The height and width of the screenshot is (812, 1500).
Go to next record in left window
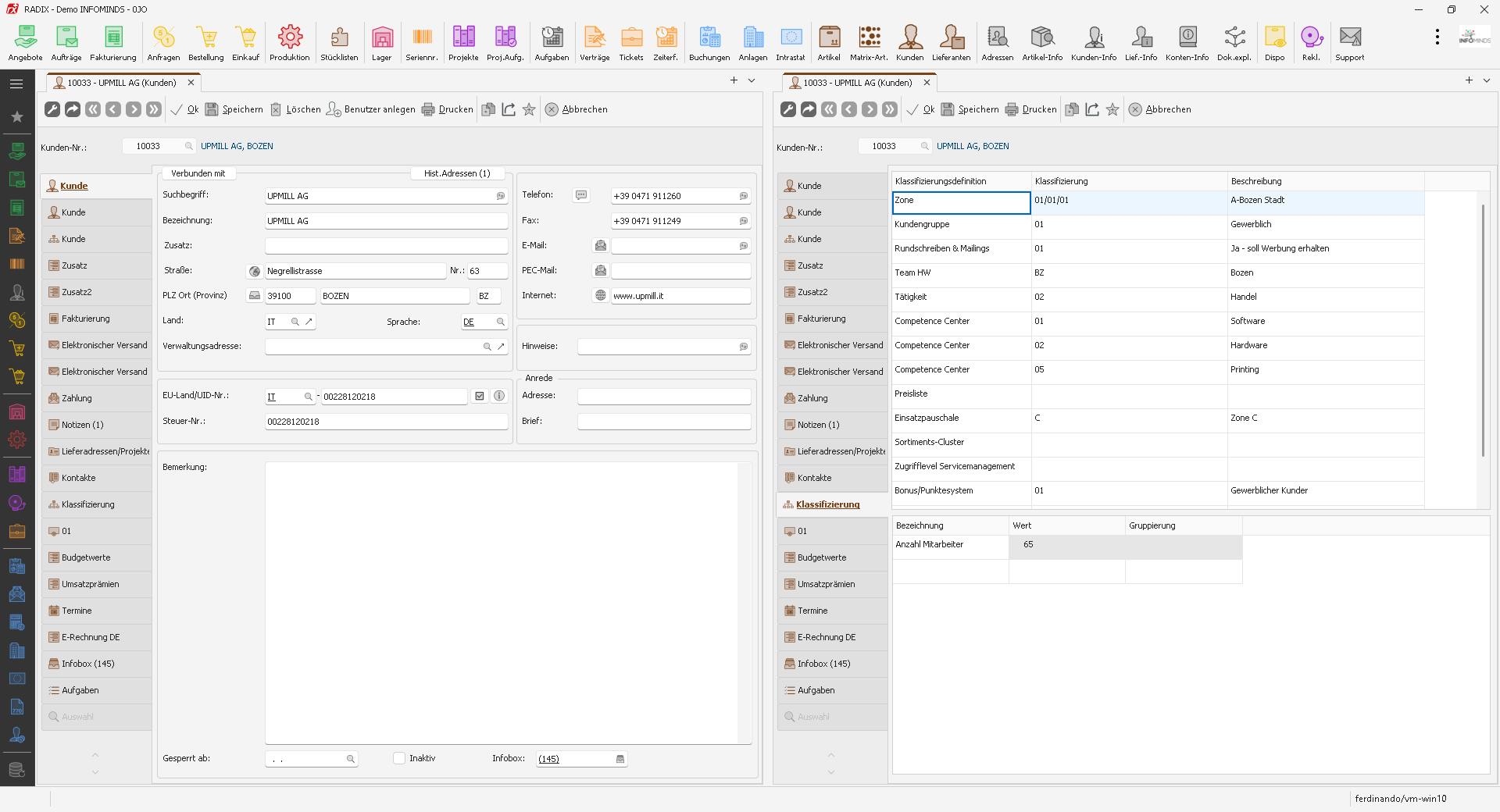134,109
